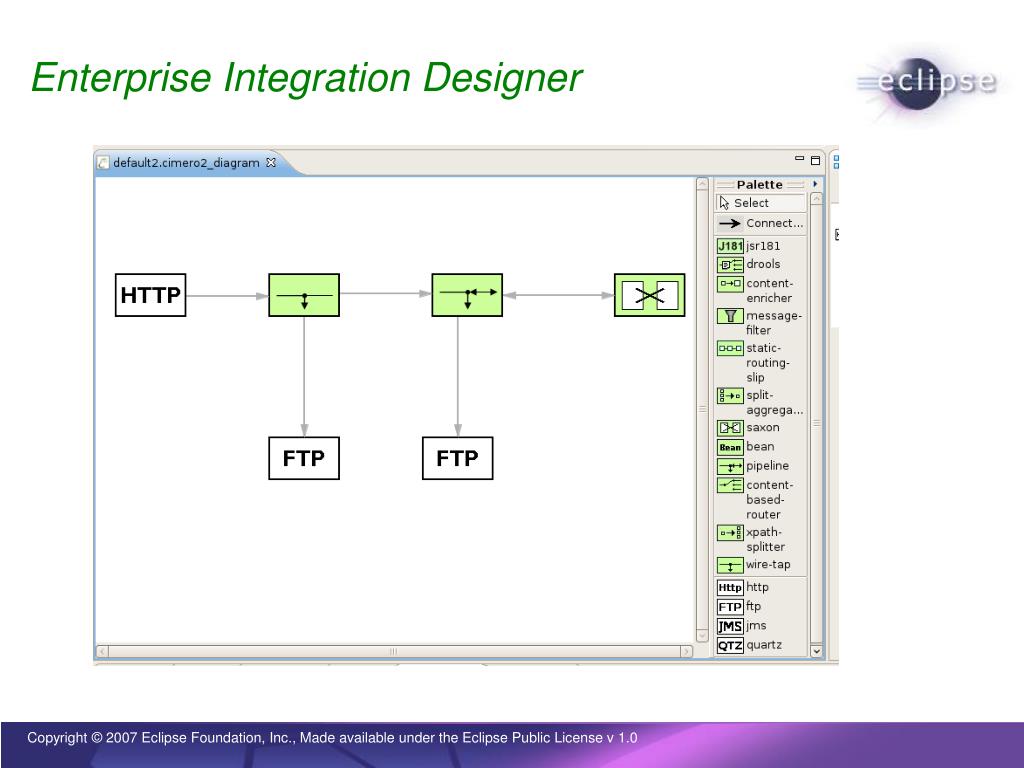This screenshot has width=1024, height=768.
Task: Click the canvas vertical scrollbar
Action: point(703,409)
